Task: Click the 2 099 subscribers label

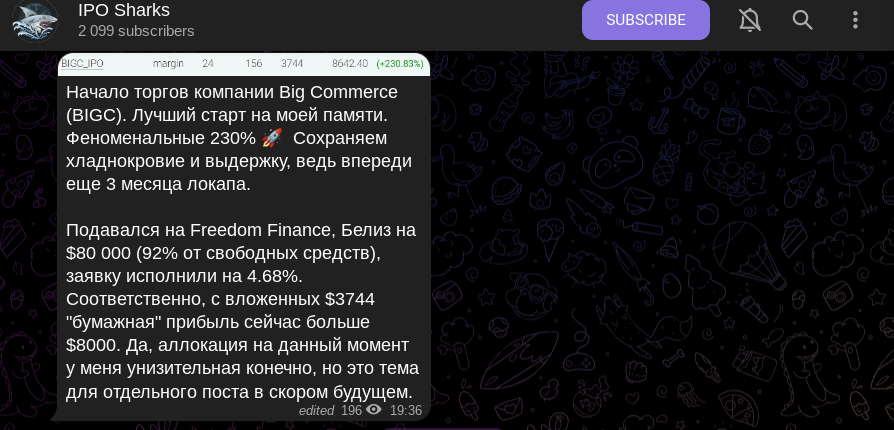Action: coord(136,31)
